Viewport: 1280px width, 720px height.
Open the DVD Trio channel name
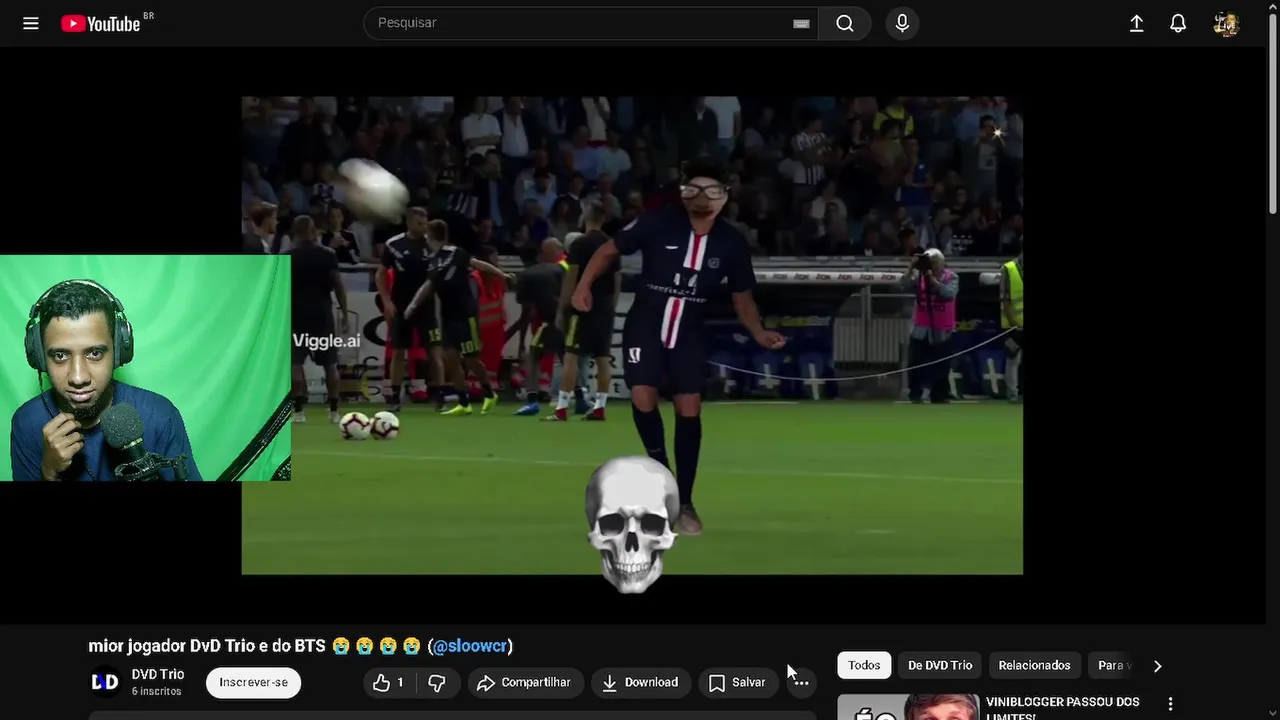point(158,675)
